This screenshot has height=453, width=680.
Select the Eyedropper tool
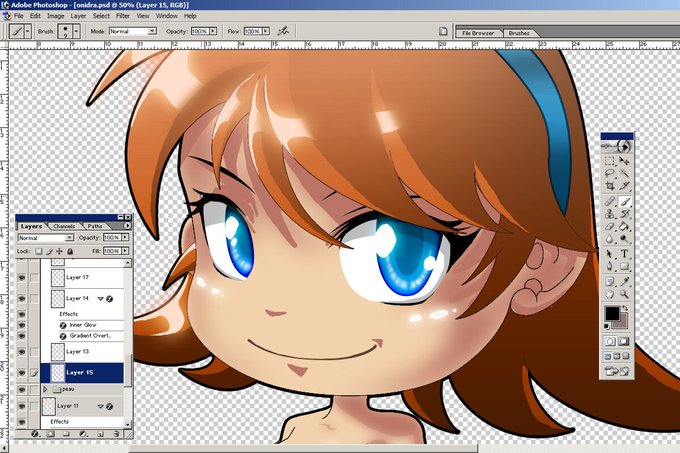[624, 282]
